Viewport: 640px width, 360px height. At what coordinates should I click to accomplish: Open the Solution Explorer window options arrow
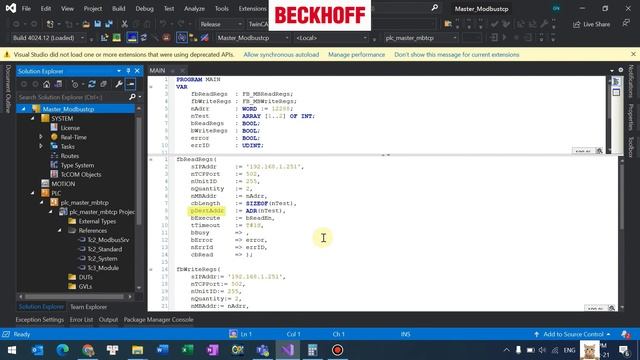tap(119, 71)
